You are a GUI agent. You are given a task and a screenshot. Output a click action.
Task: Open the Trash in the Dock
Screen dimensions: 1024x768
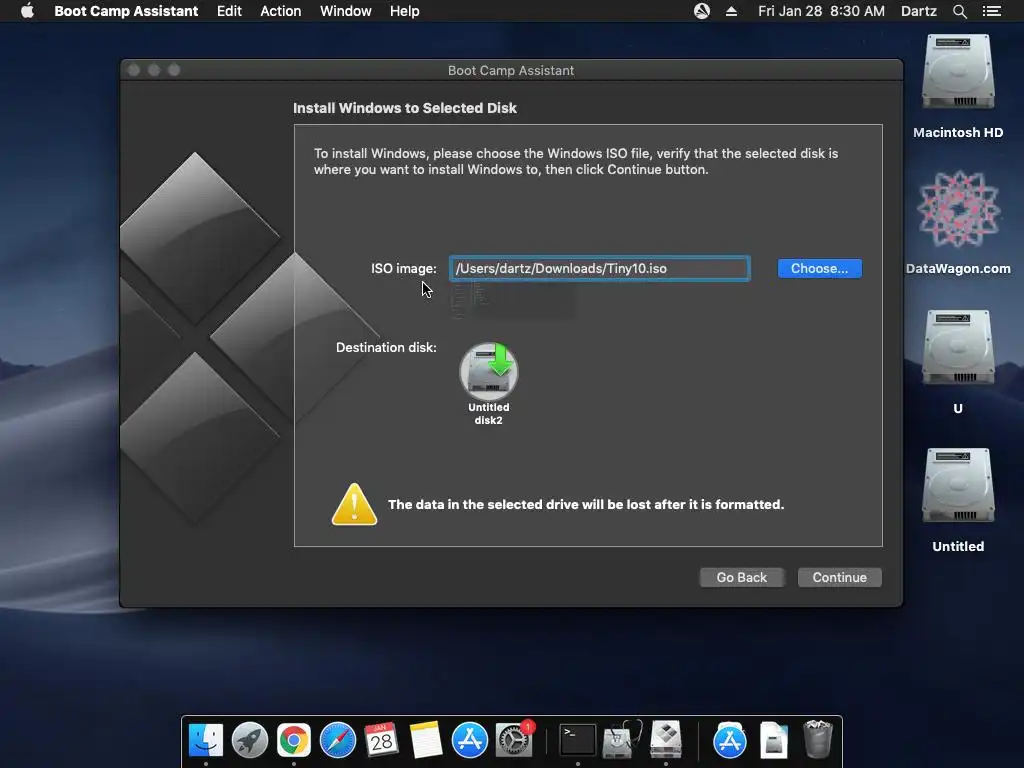click(817, 739)
